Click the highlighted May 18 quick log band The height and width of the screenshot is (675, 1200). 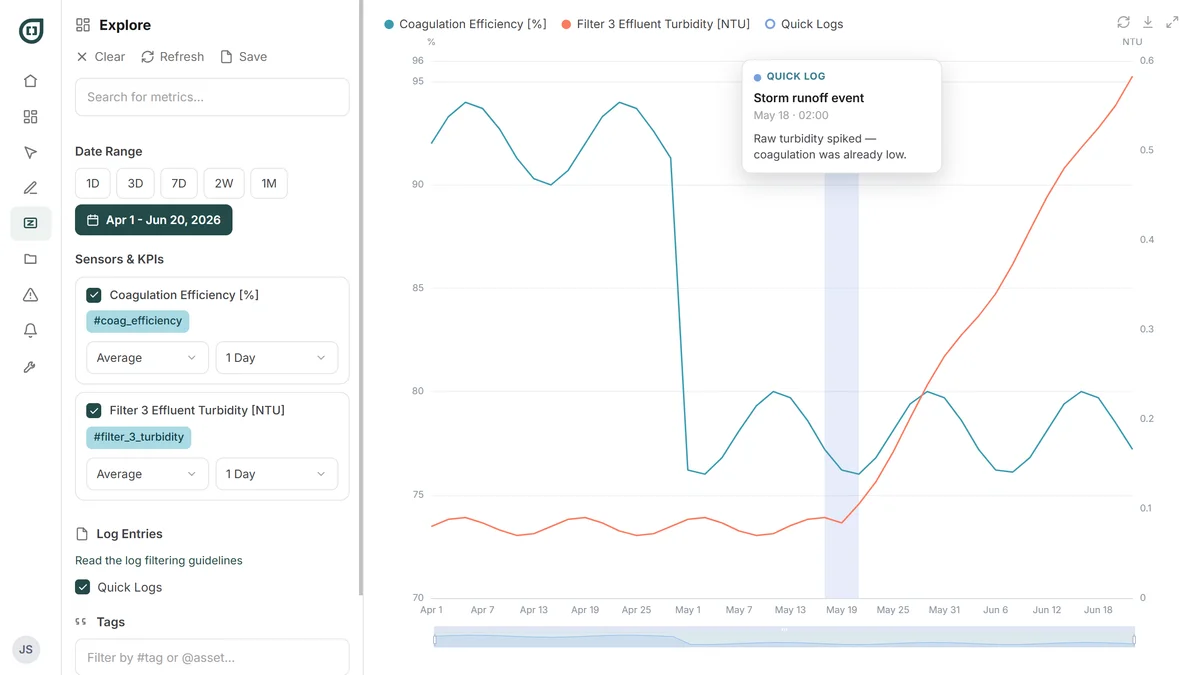pyautogui.click(x=841, y=385)
